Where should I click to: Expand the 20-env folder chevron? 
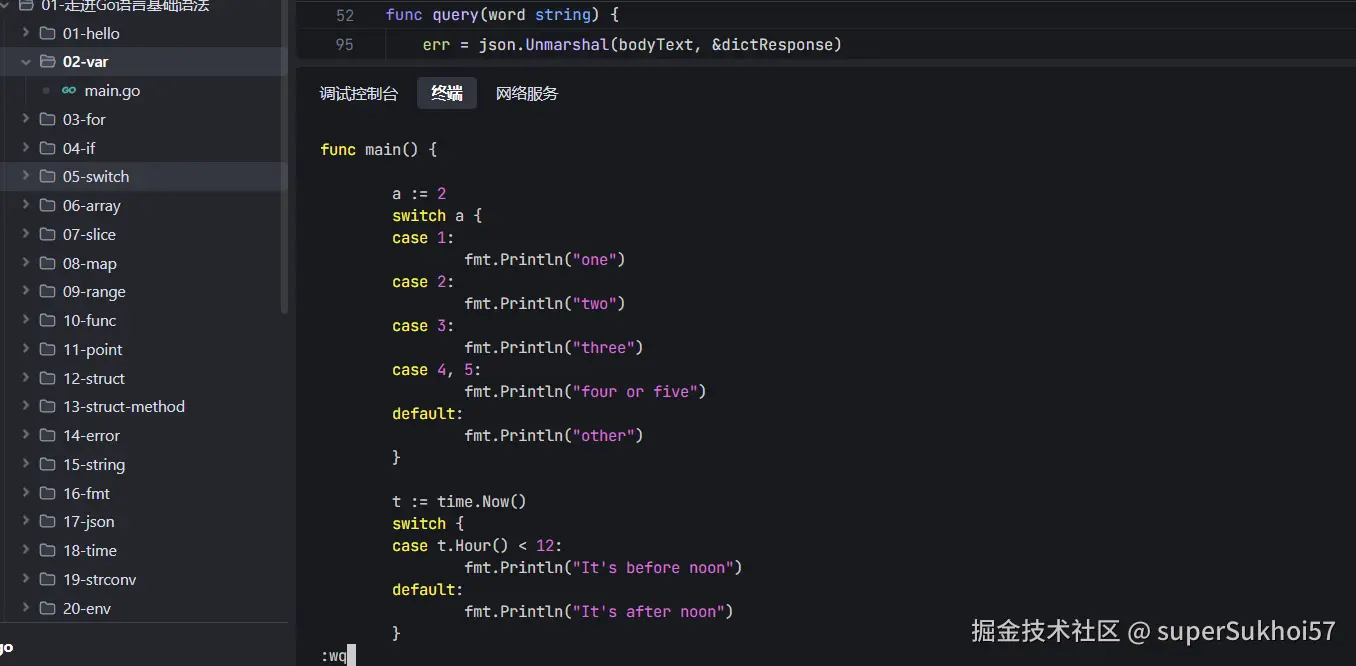pyautogui.click(x=26, y=608)
